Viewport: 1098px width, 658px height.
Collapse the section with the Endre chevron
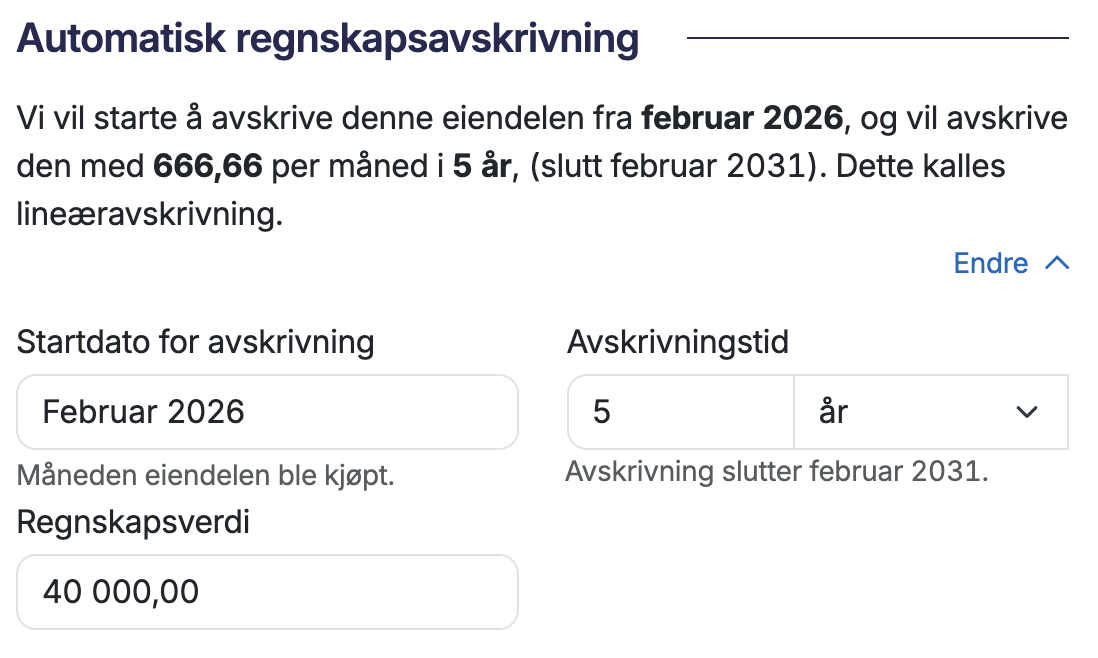click(1056, 263)
